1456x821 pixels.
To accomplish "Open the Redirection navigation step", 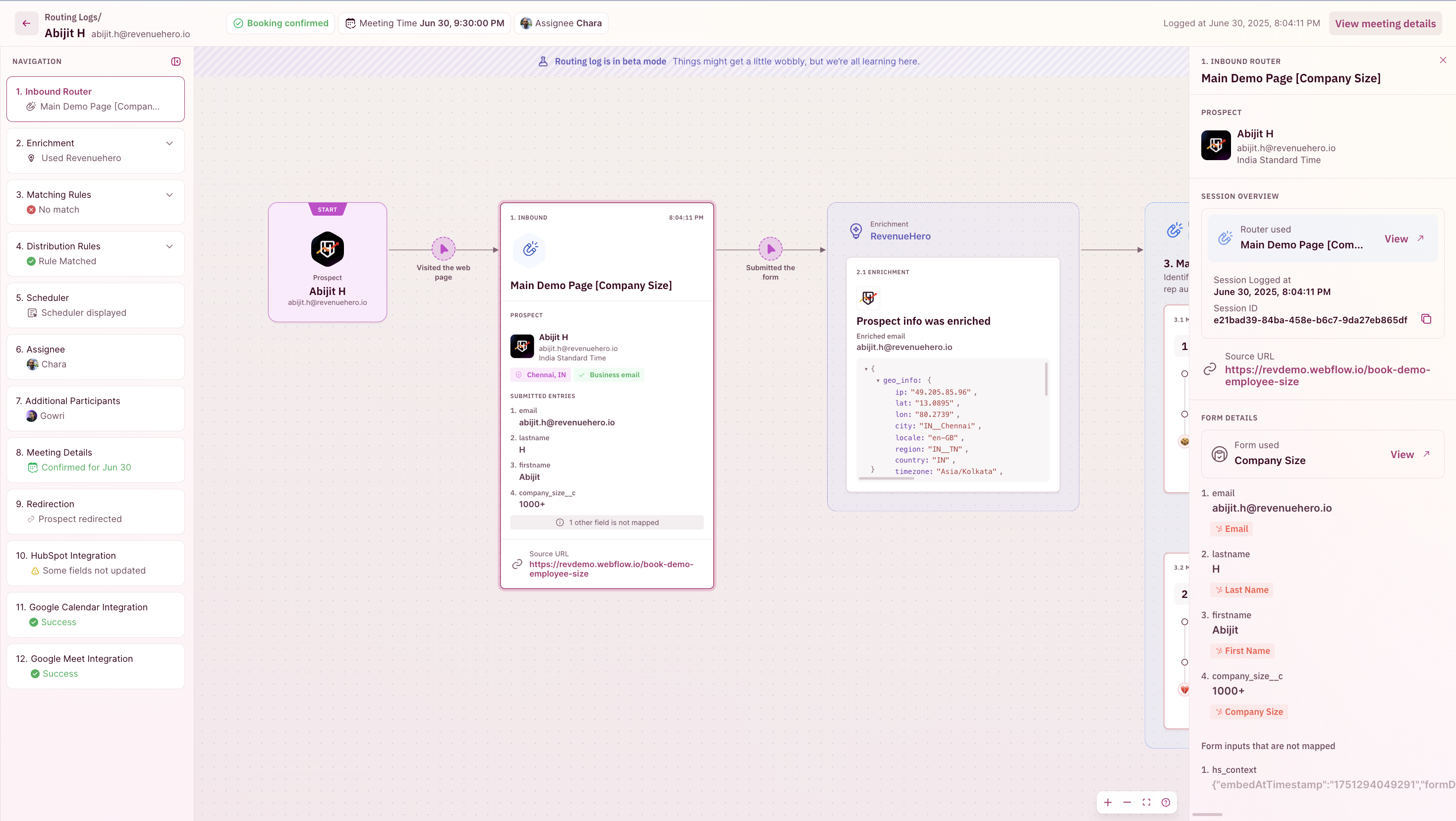I will tap(96, 511).
